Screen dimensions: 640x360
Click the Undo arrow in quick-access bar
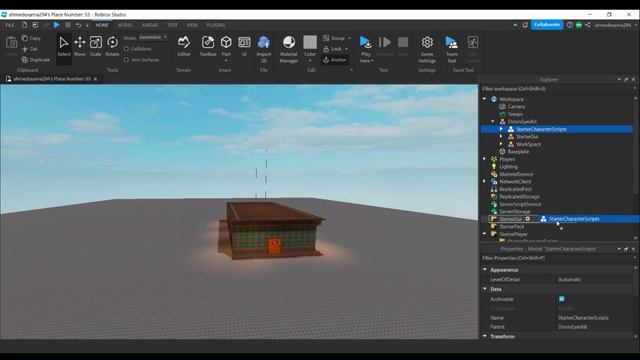click(x=78, y=25)
